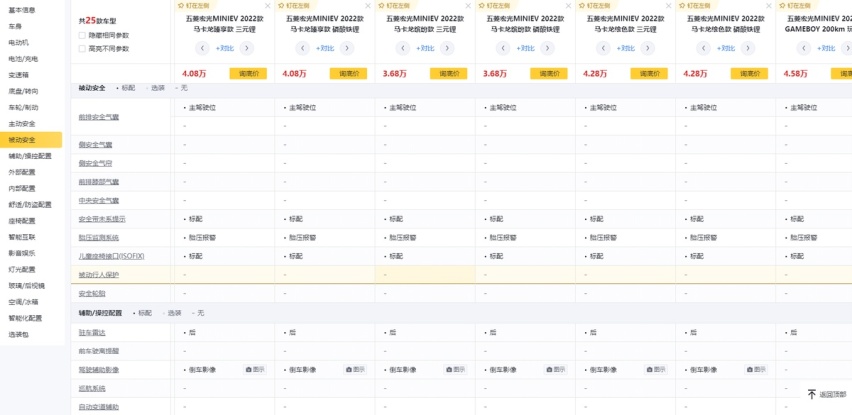Move 臻享款 磷酸铁锂 column left with its arrow
This screenshot has height=415, width=852.
click(303, 48)
